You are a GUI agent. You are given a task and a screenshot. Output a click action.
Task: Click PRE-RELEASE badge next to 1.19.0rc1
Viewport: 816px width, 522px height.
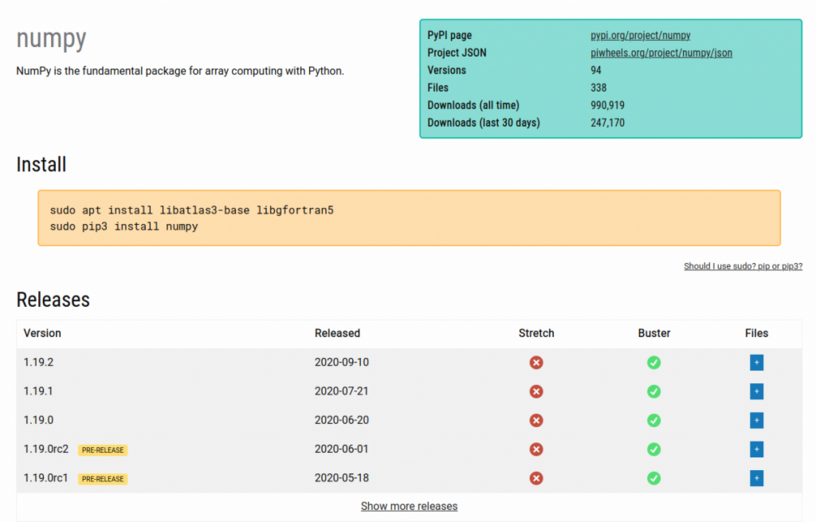click(103, 479)
